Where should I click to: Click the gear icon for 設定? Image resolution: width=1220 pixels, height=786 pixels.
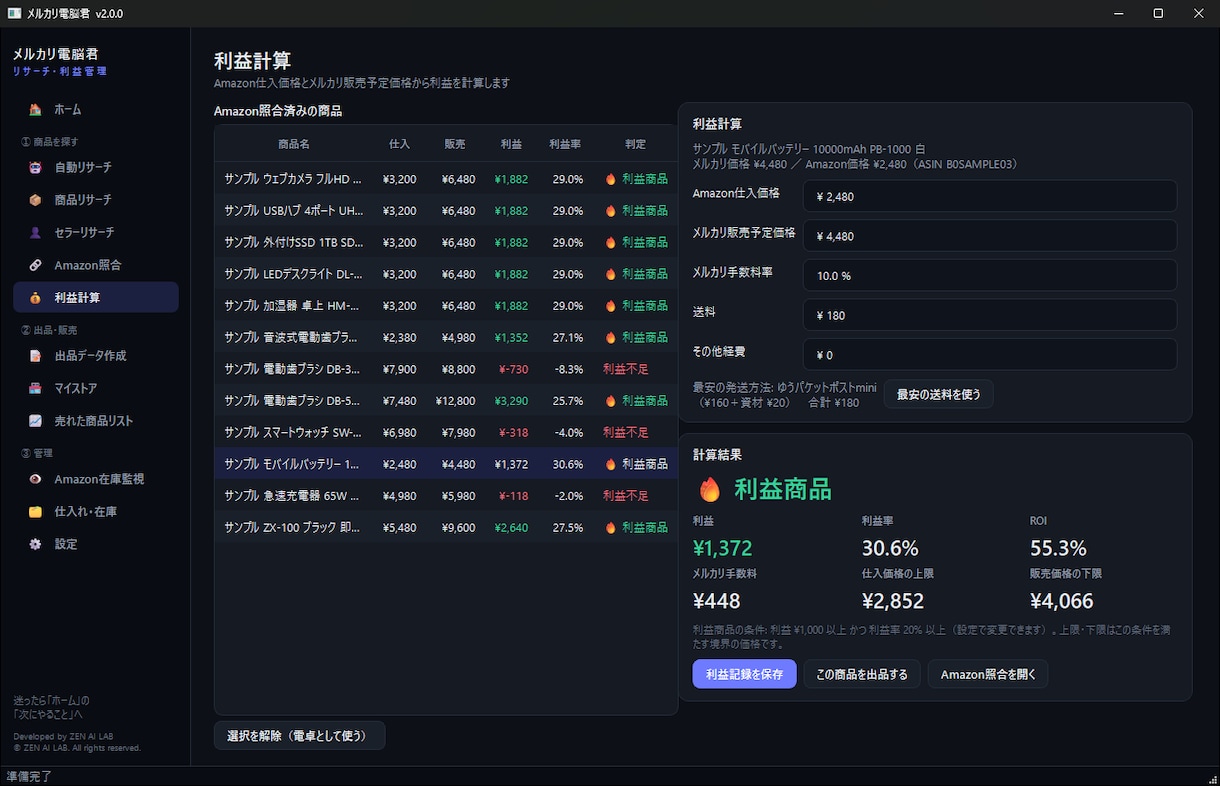tap(35, 544)
